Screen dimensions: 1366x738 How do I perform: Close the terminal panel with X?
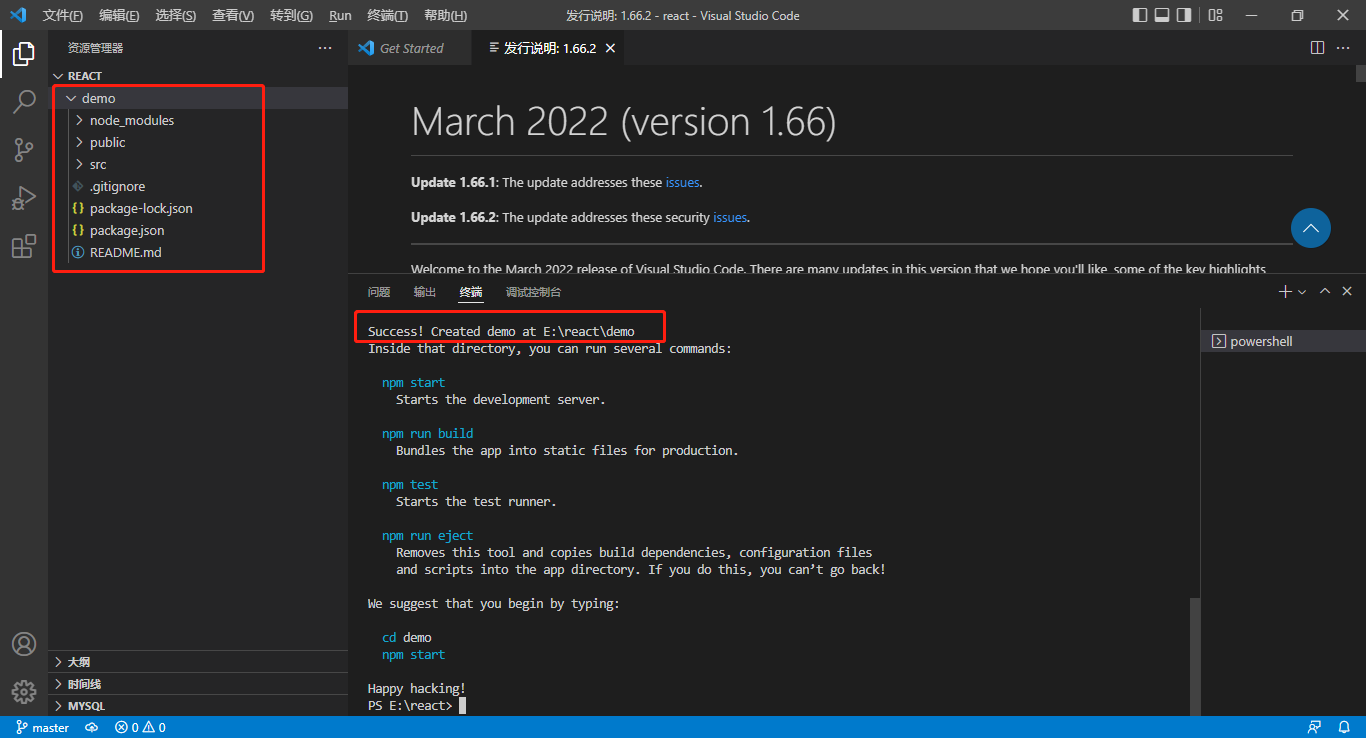[1349, 291]
